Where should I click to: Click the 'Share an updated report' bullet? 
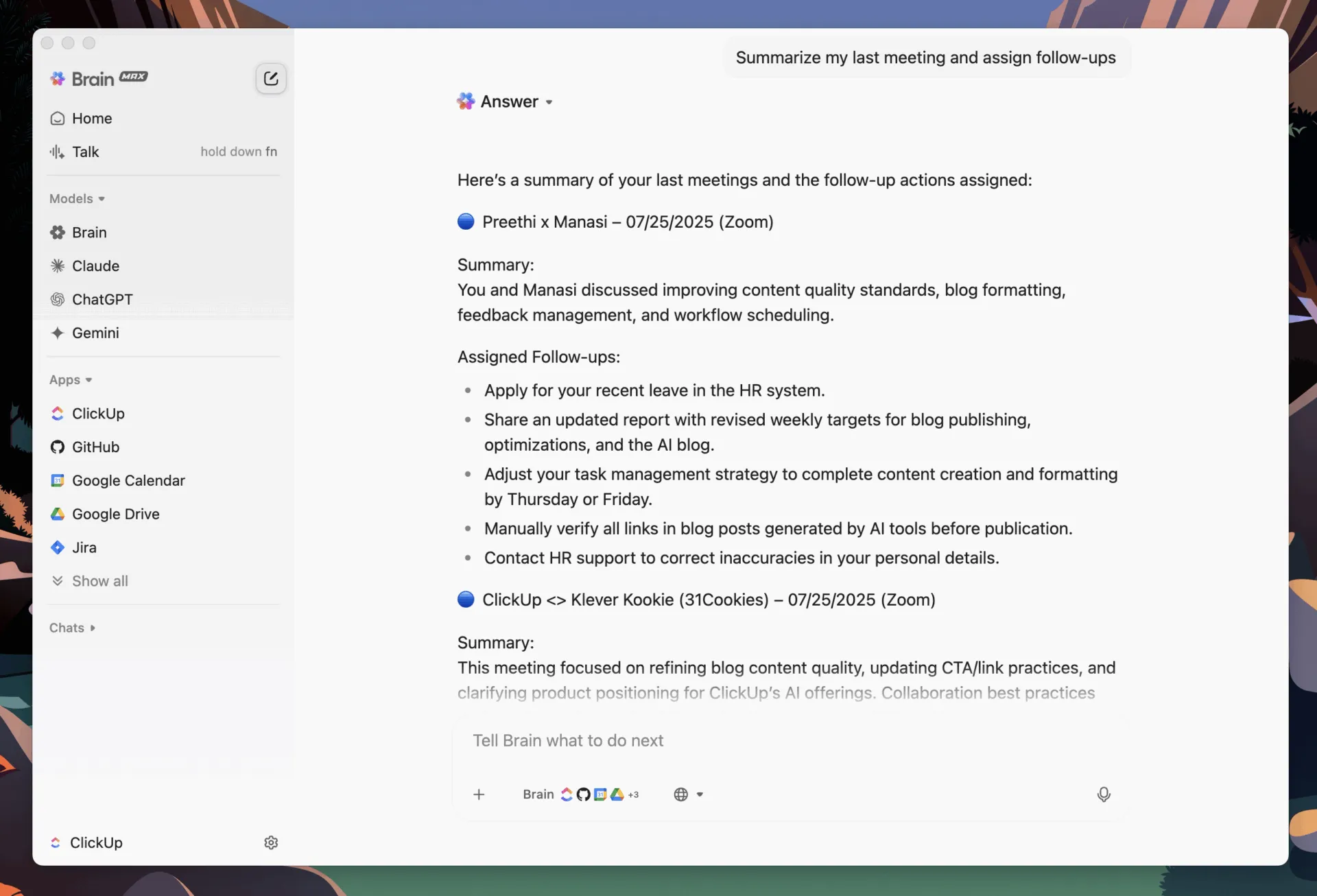click(x=757, y=433)
